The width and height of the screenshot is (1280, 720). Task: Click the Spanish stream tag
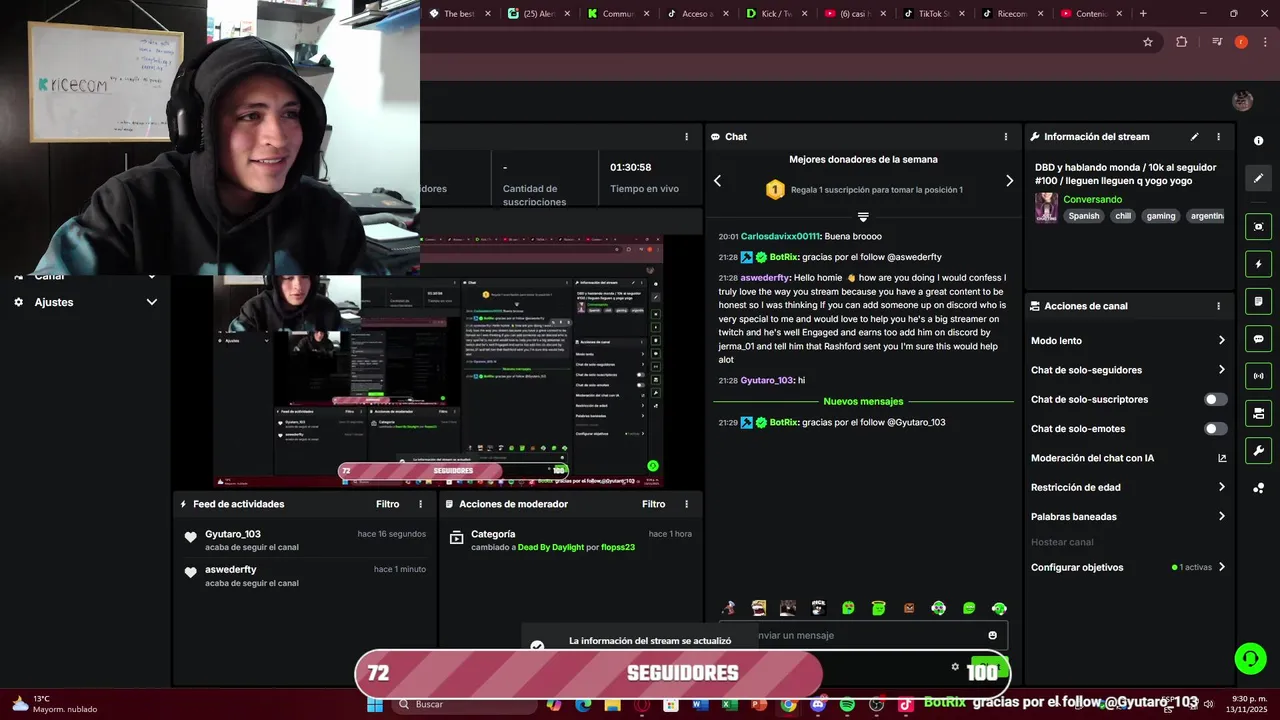(1083, 216)
